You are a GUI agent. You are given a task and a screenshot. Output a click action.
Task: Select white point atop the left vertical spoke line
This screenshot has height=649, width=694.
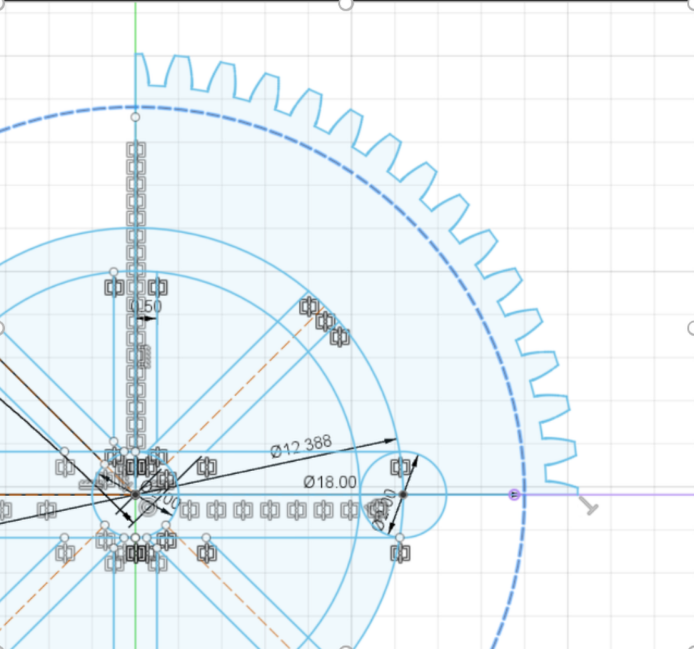tap(114, 271)
